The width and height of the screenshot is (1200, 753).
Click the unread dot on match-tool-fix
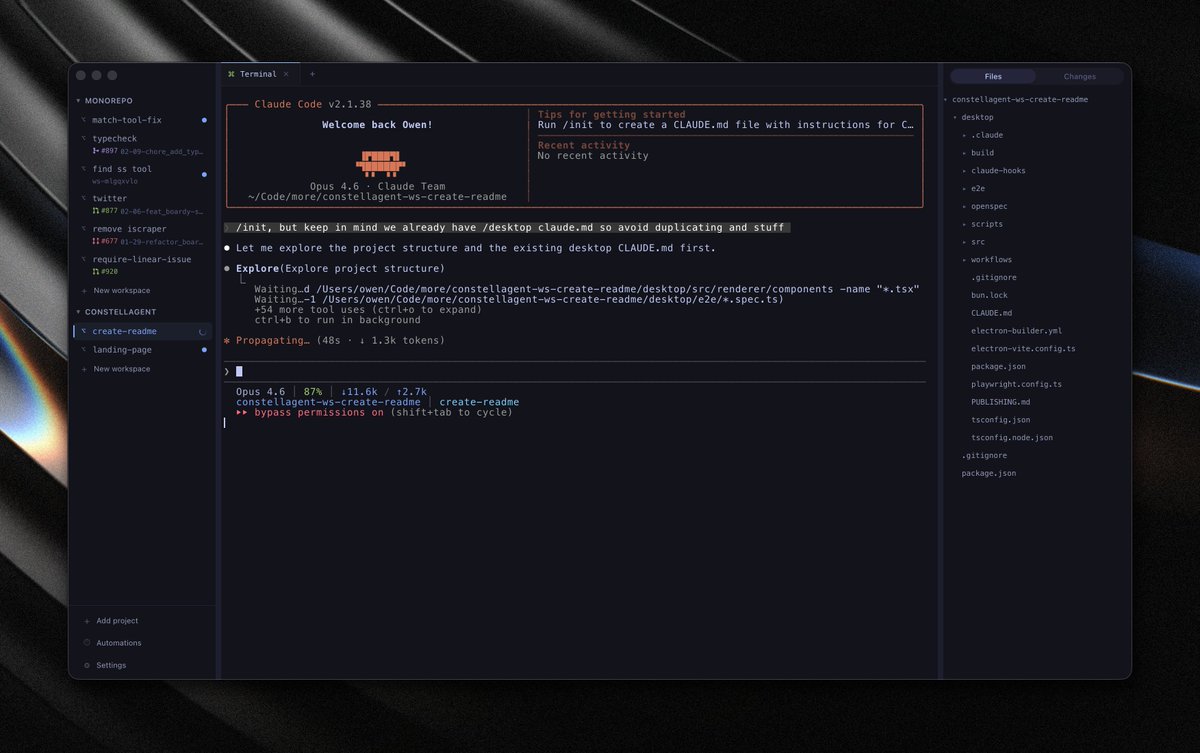coord(204,120)
